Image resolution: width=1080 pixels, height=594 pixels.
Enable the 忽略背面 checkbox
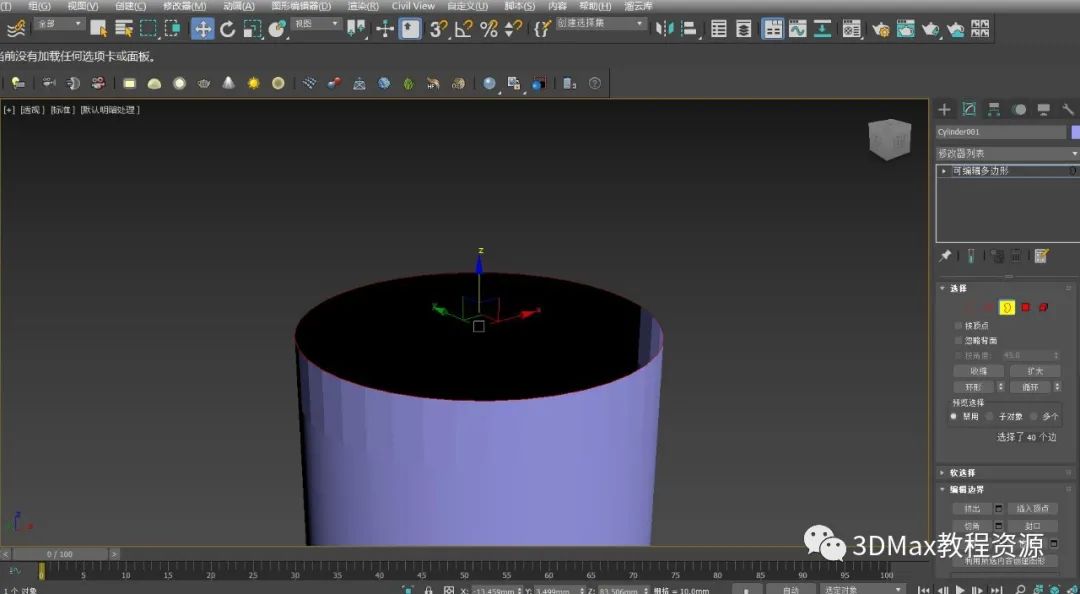click(x=958, y=340)
